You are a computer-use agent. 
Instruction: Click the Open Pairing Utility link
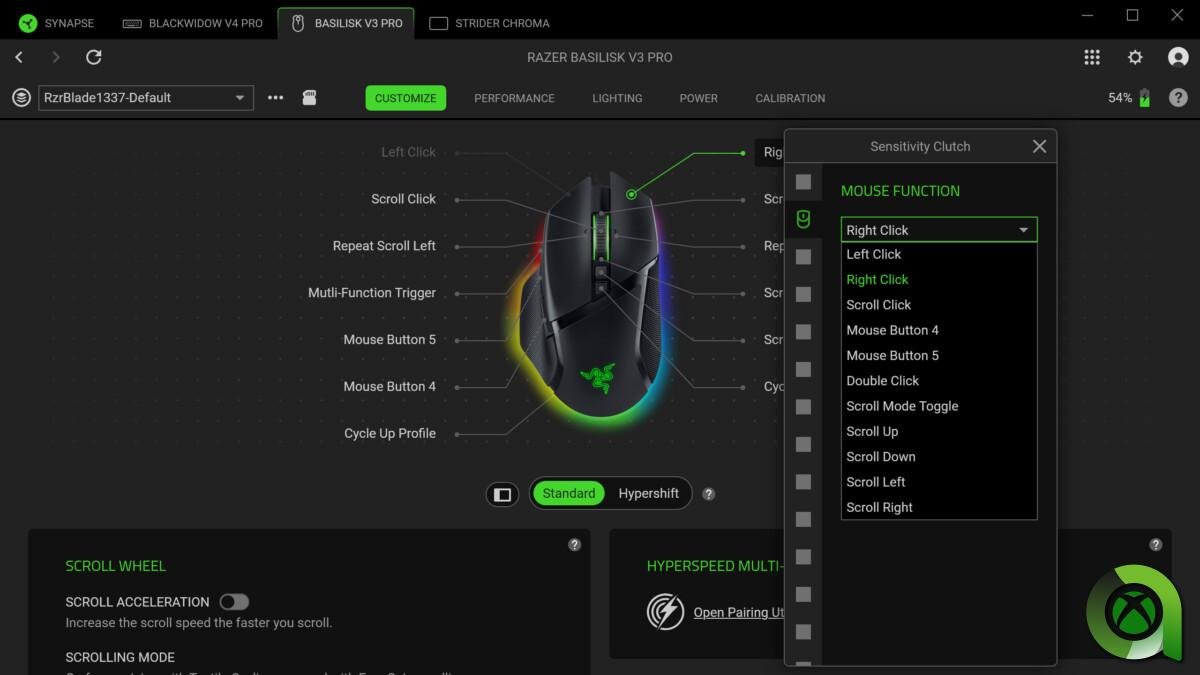click(740, 612)
